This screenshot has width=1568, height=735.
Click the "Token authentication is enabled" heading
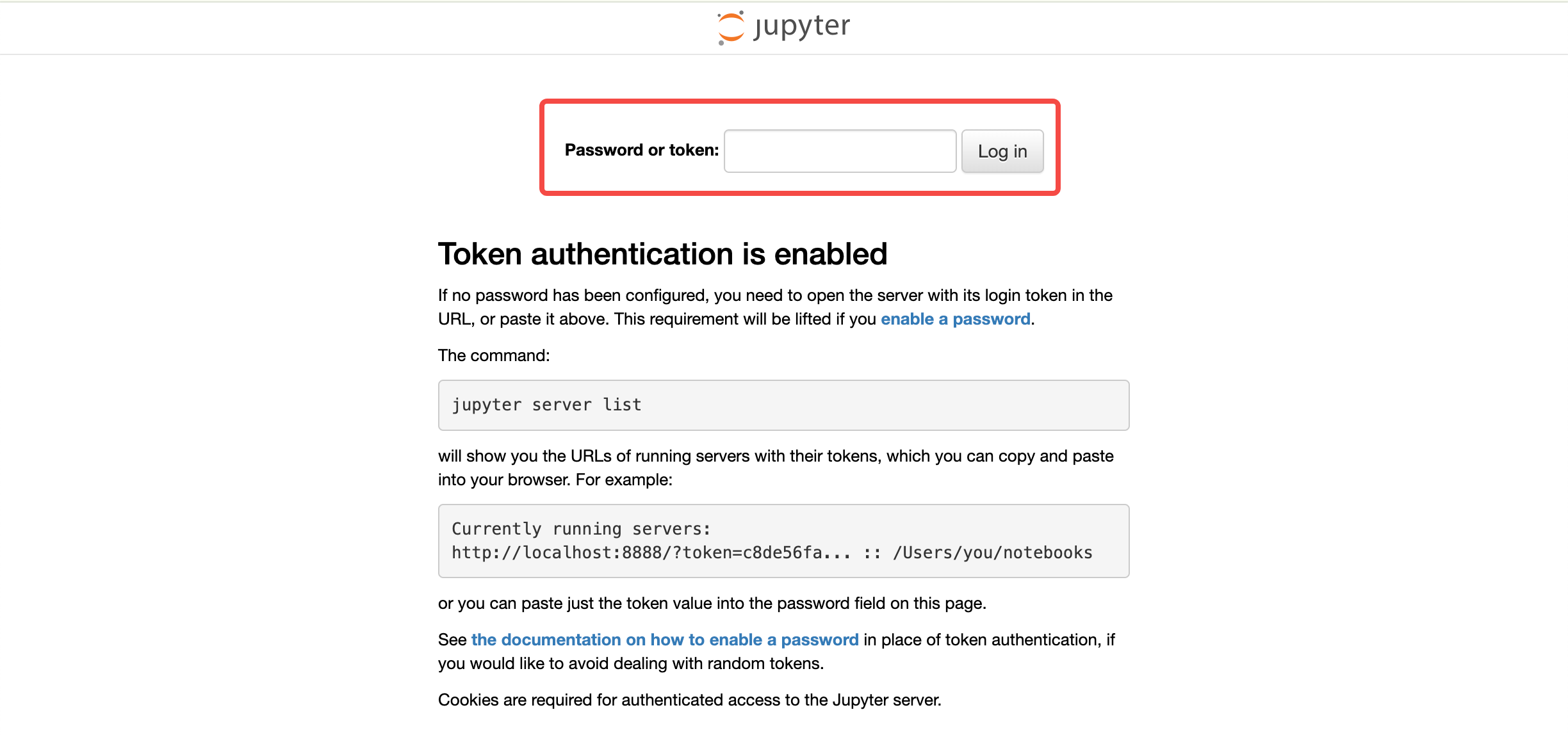662,254
